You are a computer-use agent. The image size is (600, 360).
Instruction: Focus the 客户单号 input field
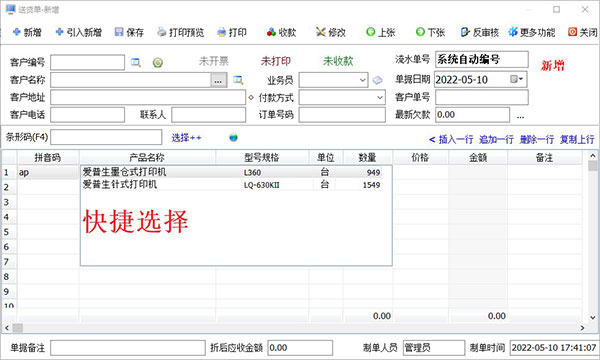tap(482, 98)
